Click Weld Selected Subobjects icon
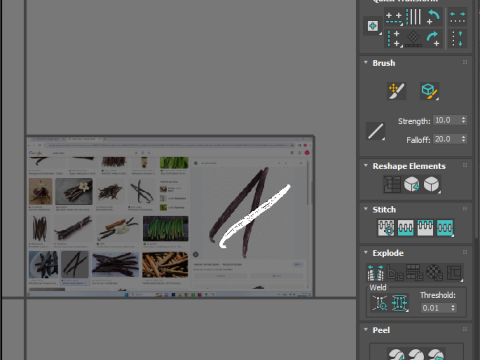 (x=399, y=303)
